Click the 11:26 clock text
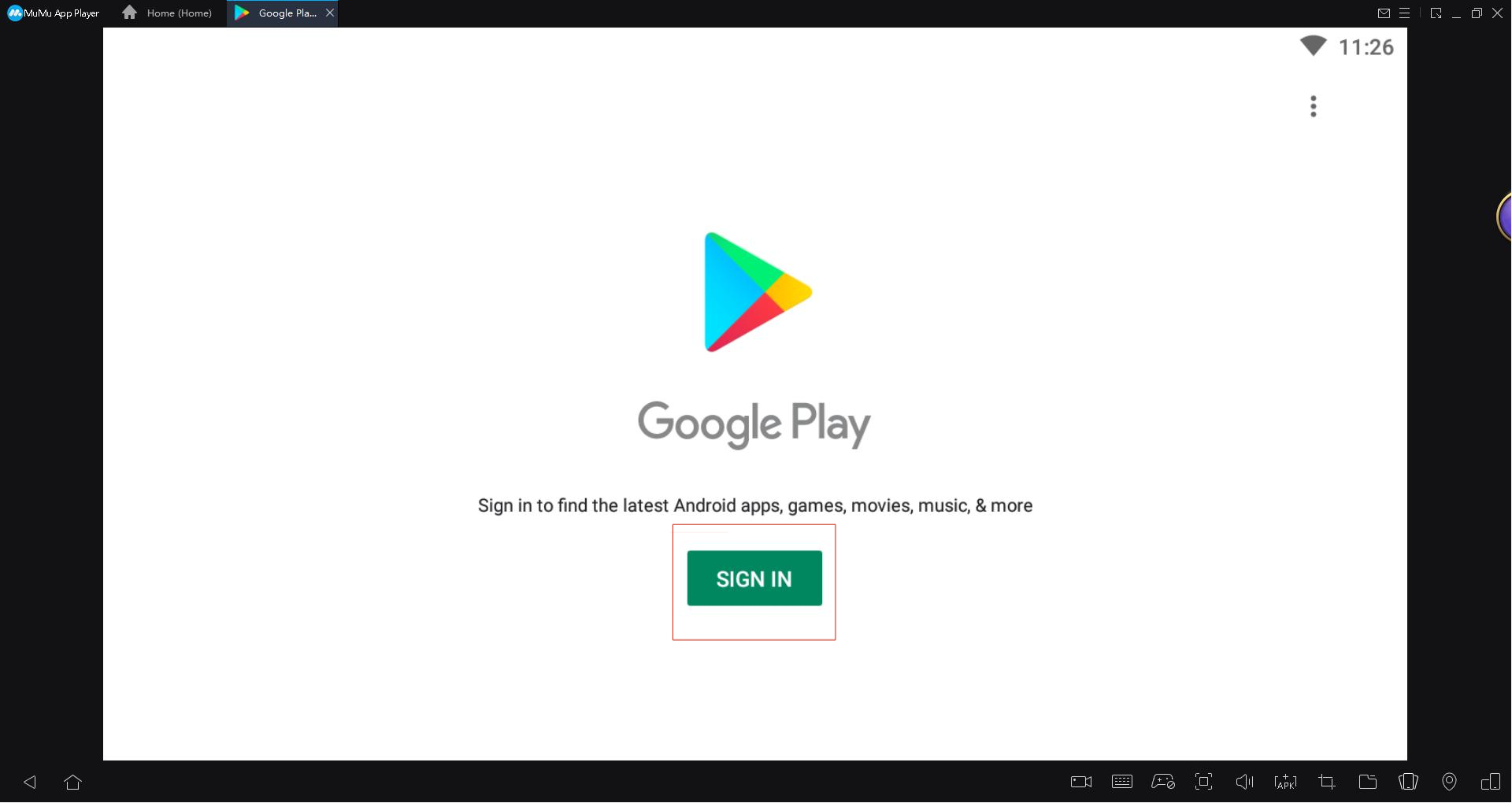Viewport: 1512px width, 803px height. tap(1366, 47)
